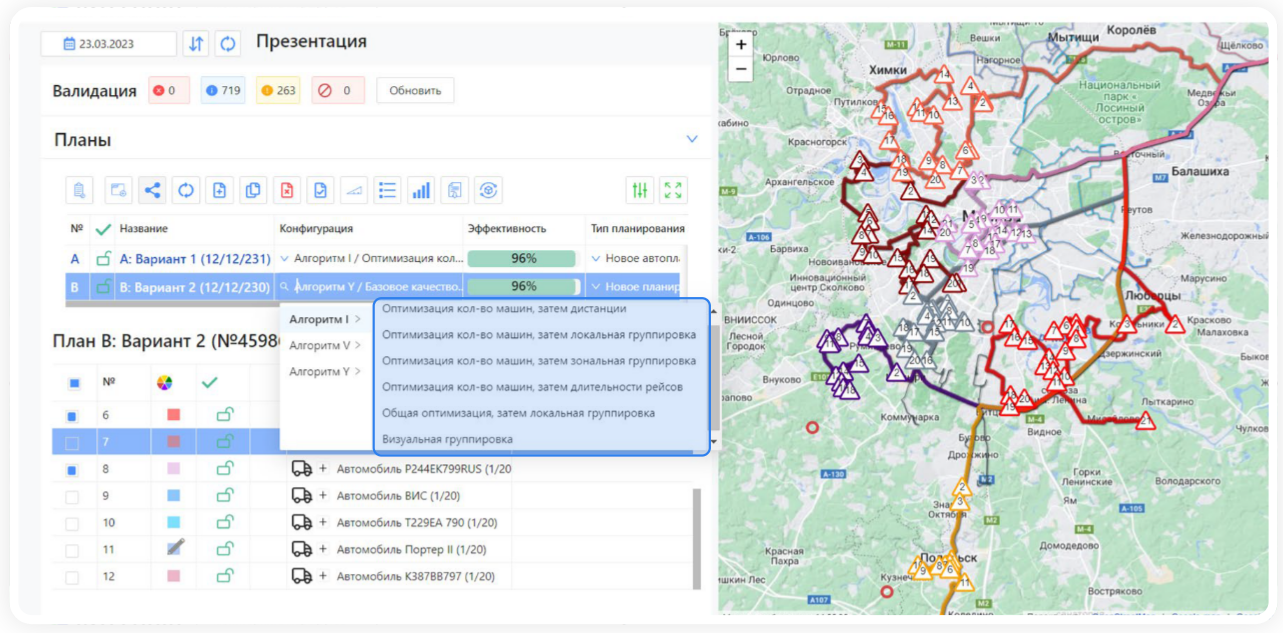The height and width of the screenshot is (633, 1283).
Task: Expand the Алгоритм I submenu
Action: pos(325,319)
